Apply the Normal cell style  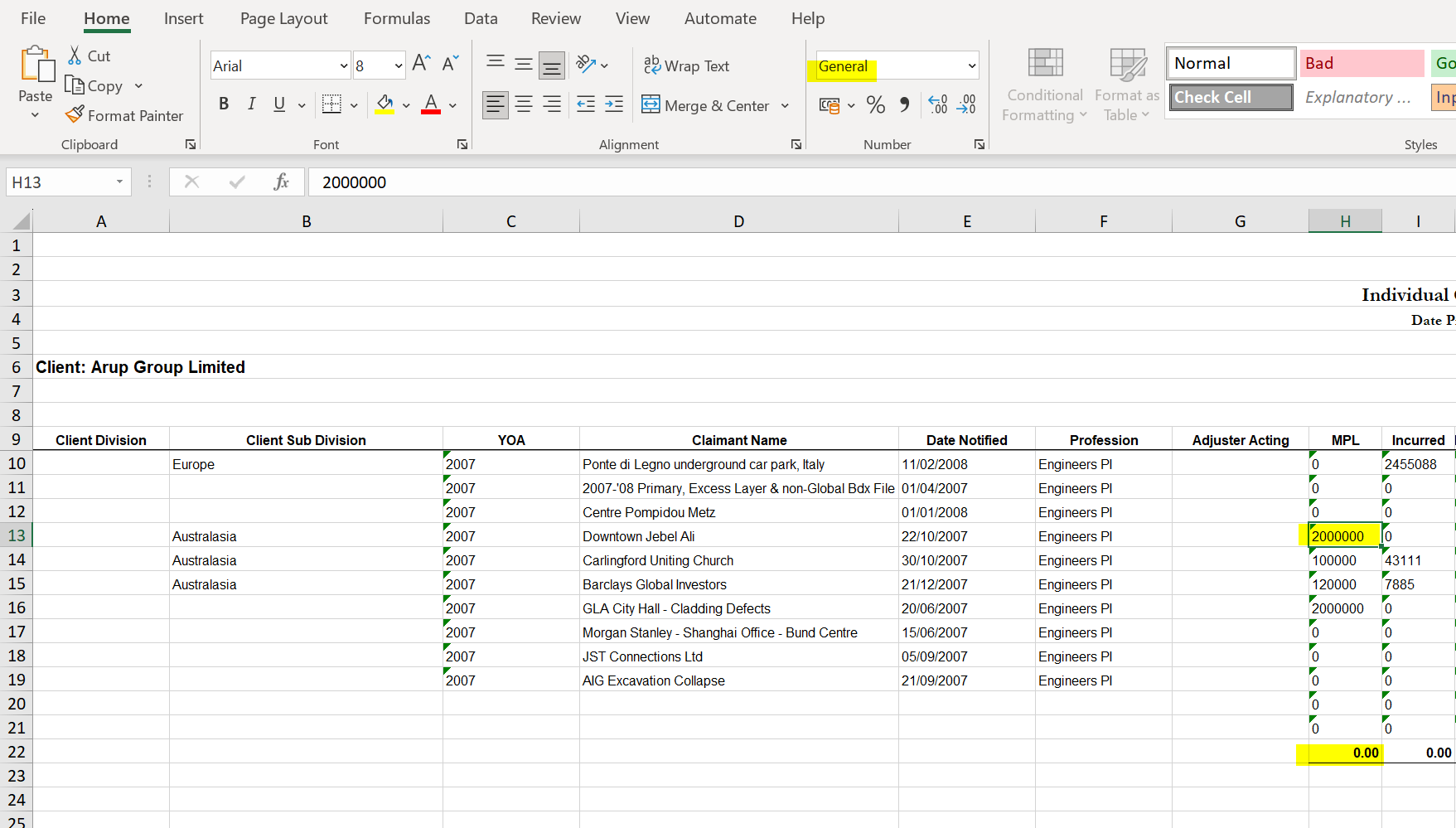tap(1231, 63)
